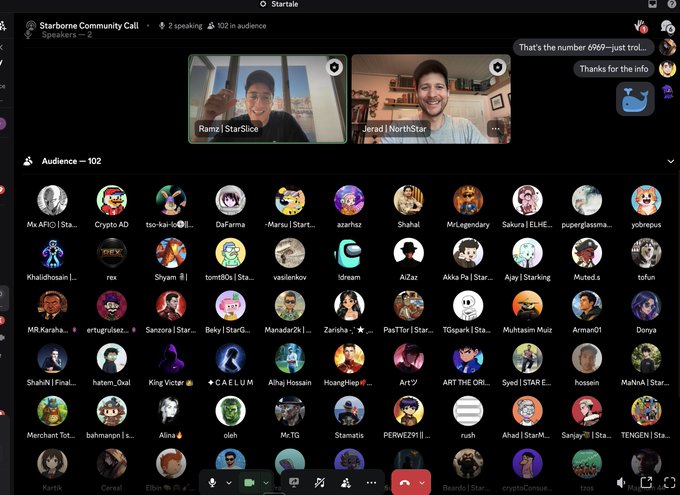Click the rex avatar
The height and width of the screenshot is (495, 680).
[x=111, y=252]
